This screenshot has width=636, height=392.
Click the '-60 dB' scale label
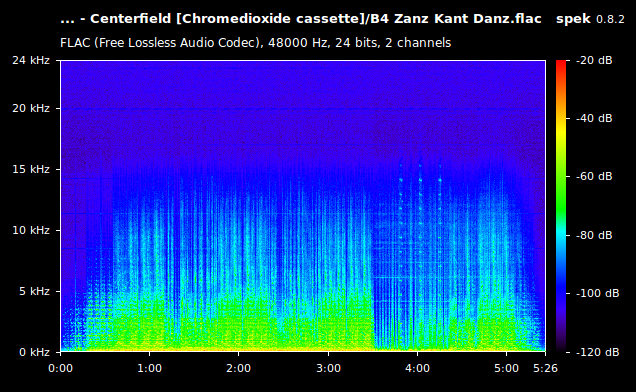594,176
